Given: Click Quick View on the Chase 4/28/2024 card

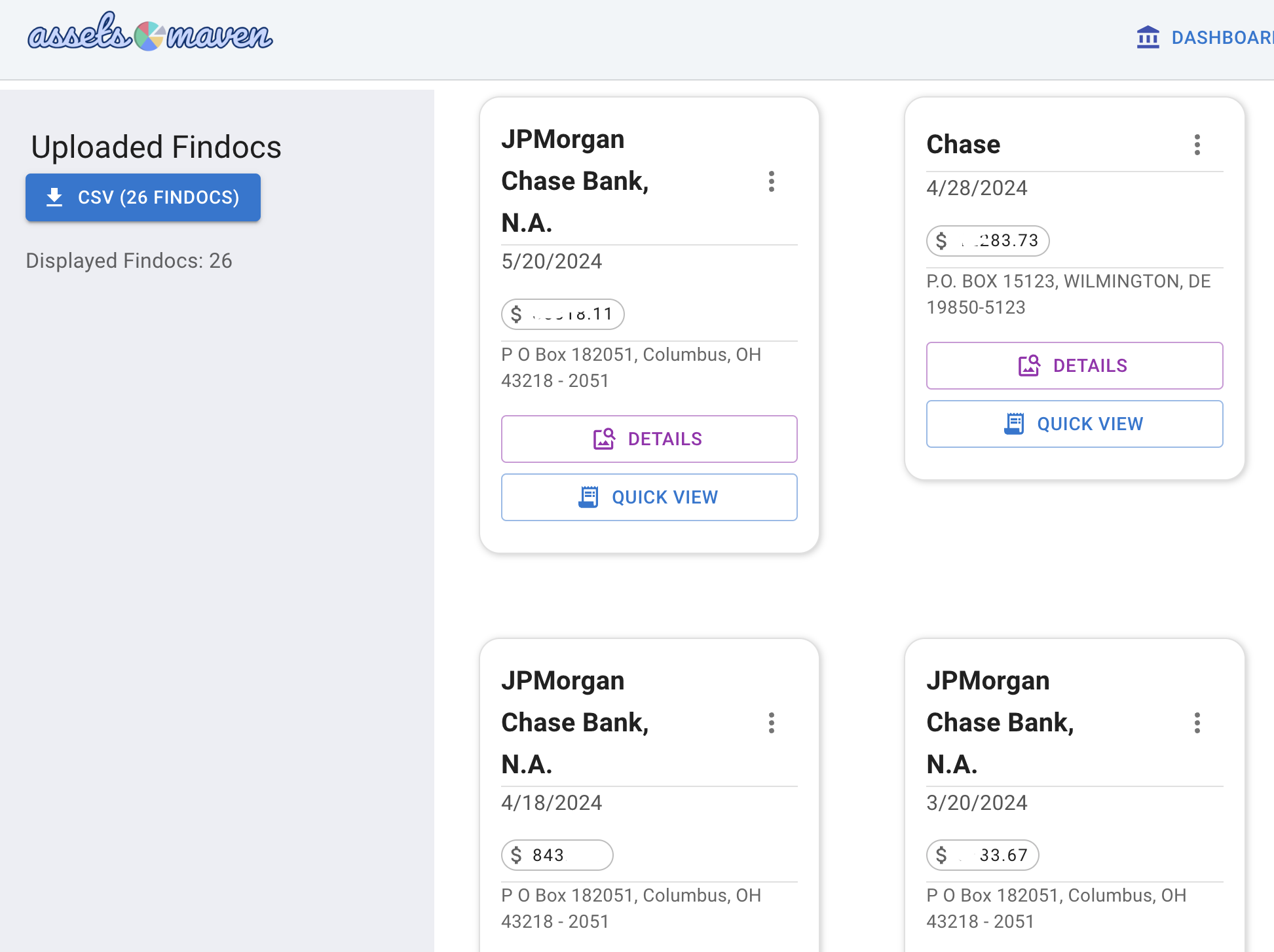Looking at the screenshot, I should point(1074,424).
